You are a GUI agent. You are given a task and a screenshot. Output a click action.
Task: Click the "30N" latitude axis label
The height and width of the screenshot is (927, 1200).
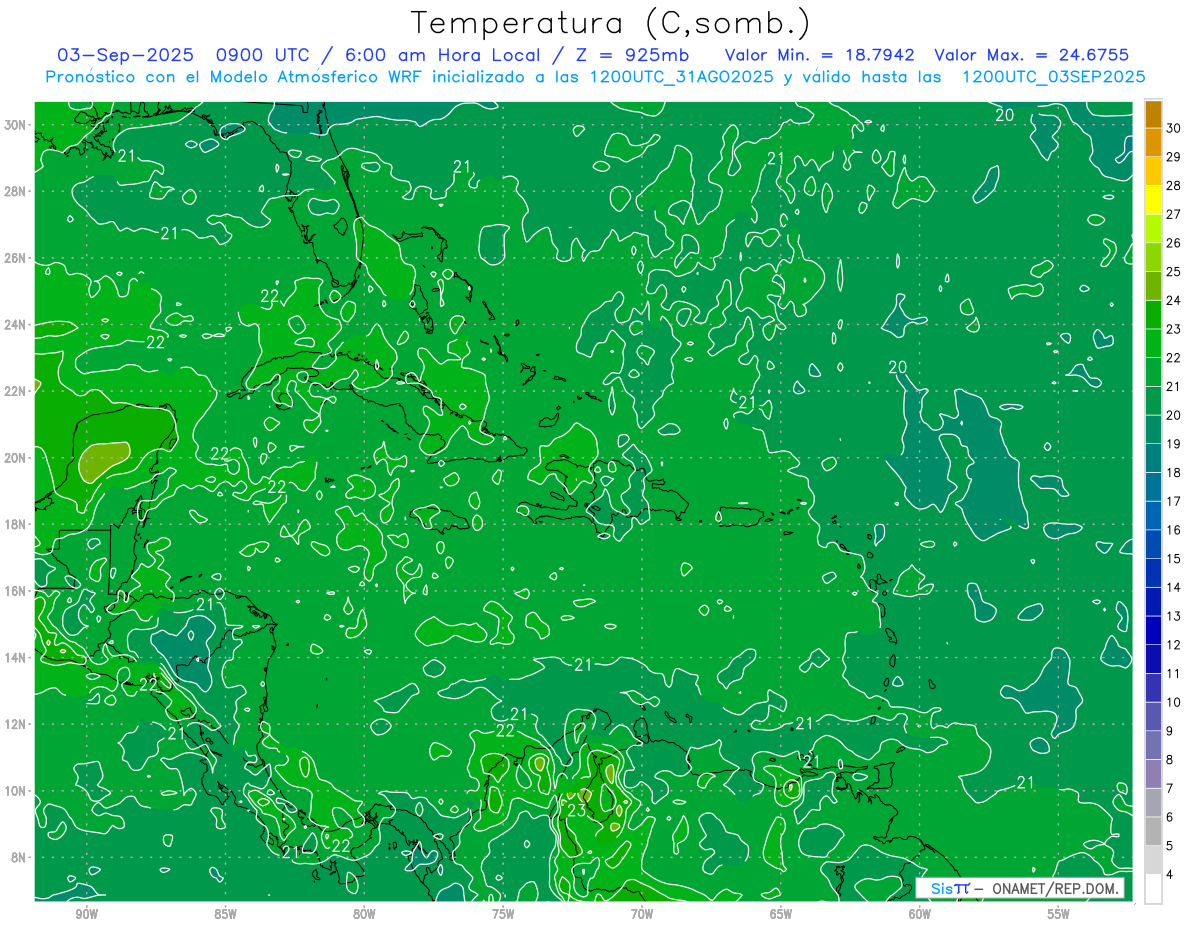tap(16, 124)
